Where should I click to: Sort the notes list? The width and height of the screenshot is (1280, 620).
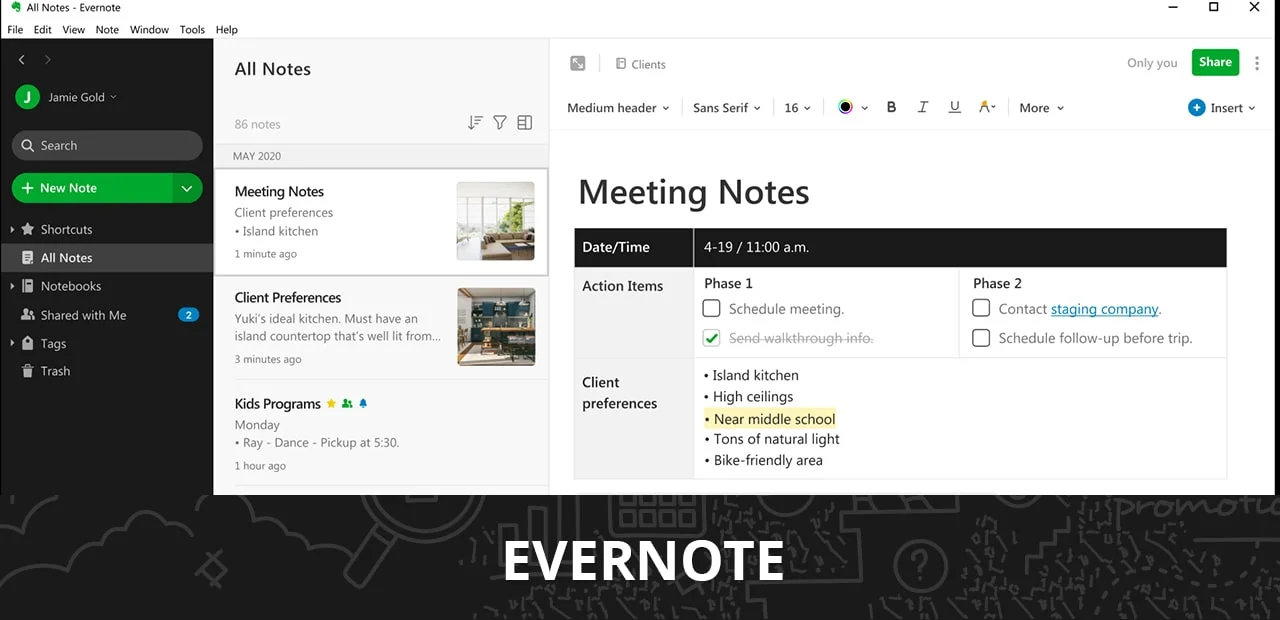[475, 122]
